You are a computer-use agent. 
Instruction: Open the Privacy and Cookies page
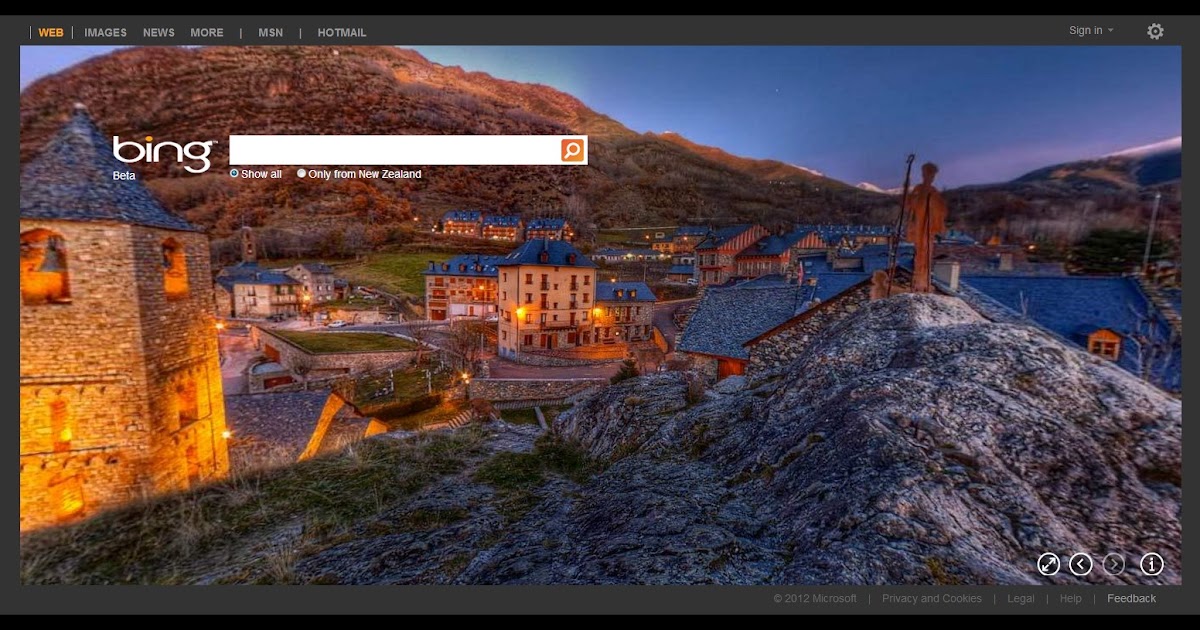coord(932,598)
